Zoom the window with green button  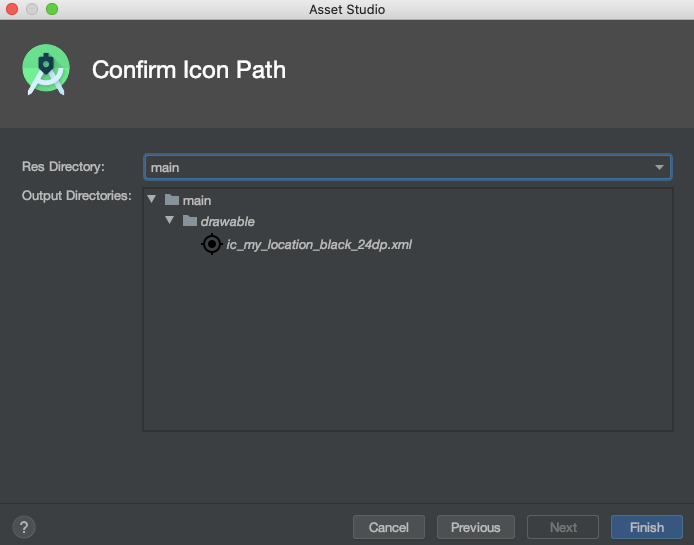pyautogui.click(x=52, y=9)
